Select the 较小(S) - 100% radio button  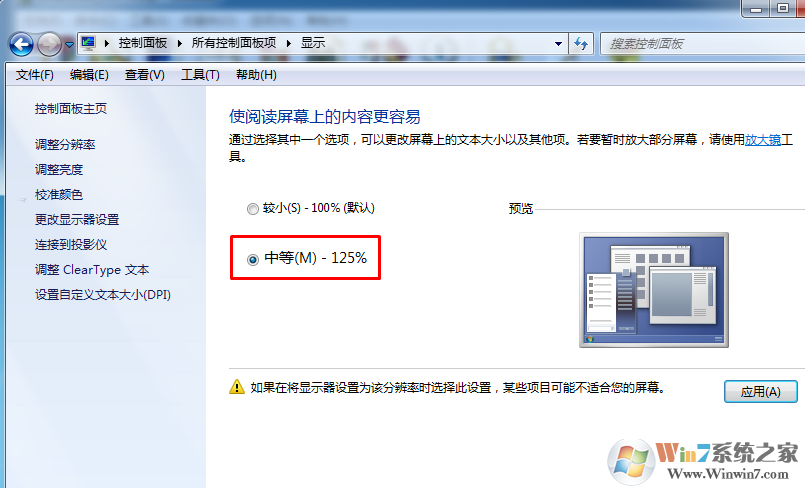tap(253, 209)
